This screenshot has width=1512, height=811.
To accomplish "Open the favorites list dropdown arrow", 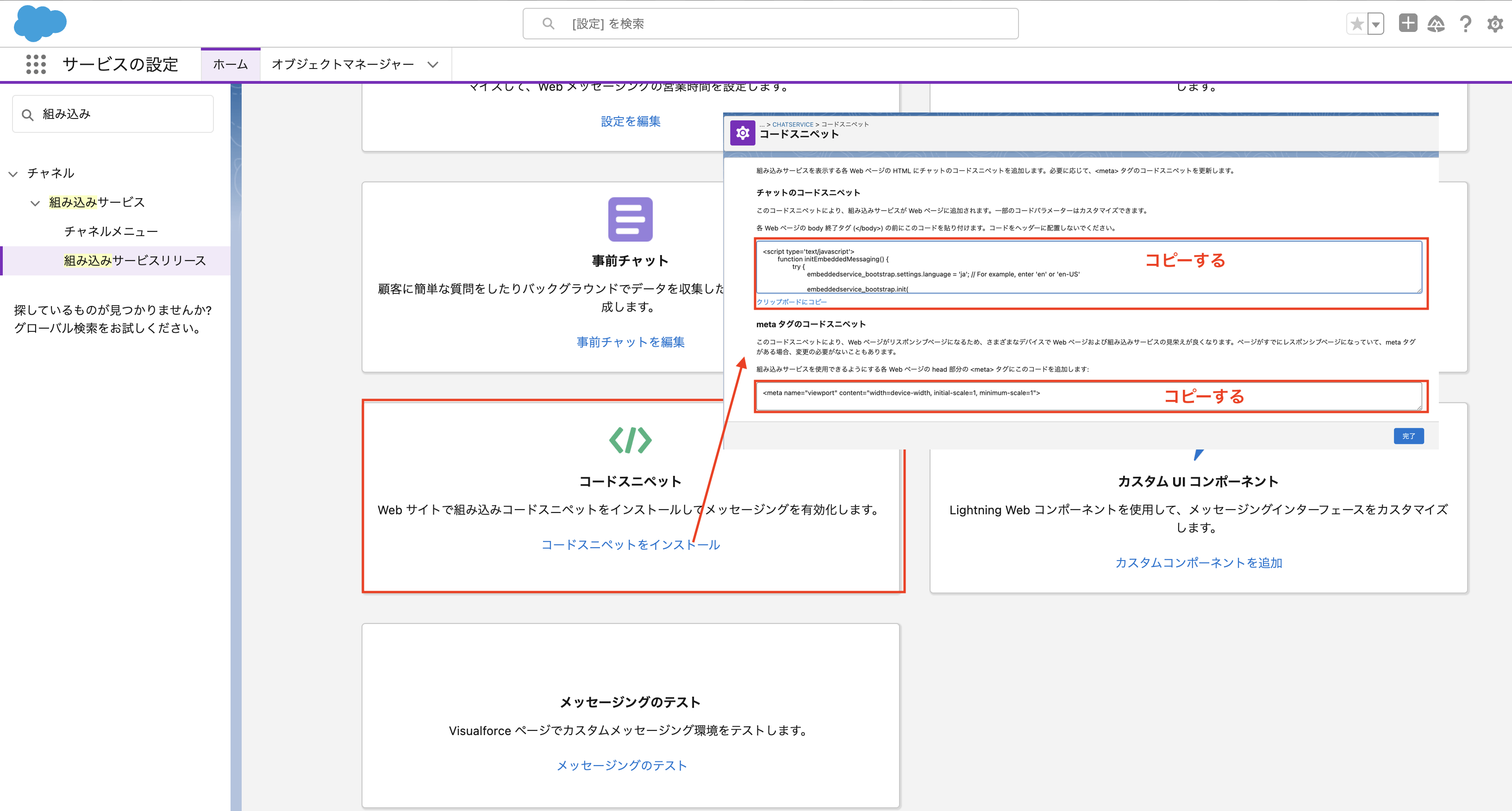I will [1376, 24].
